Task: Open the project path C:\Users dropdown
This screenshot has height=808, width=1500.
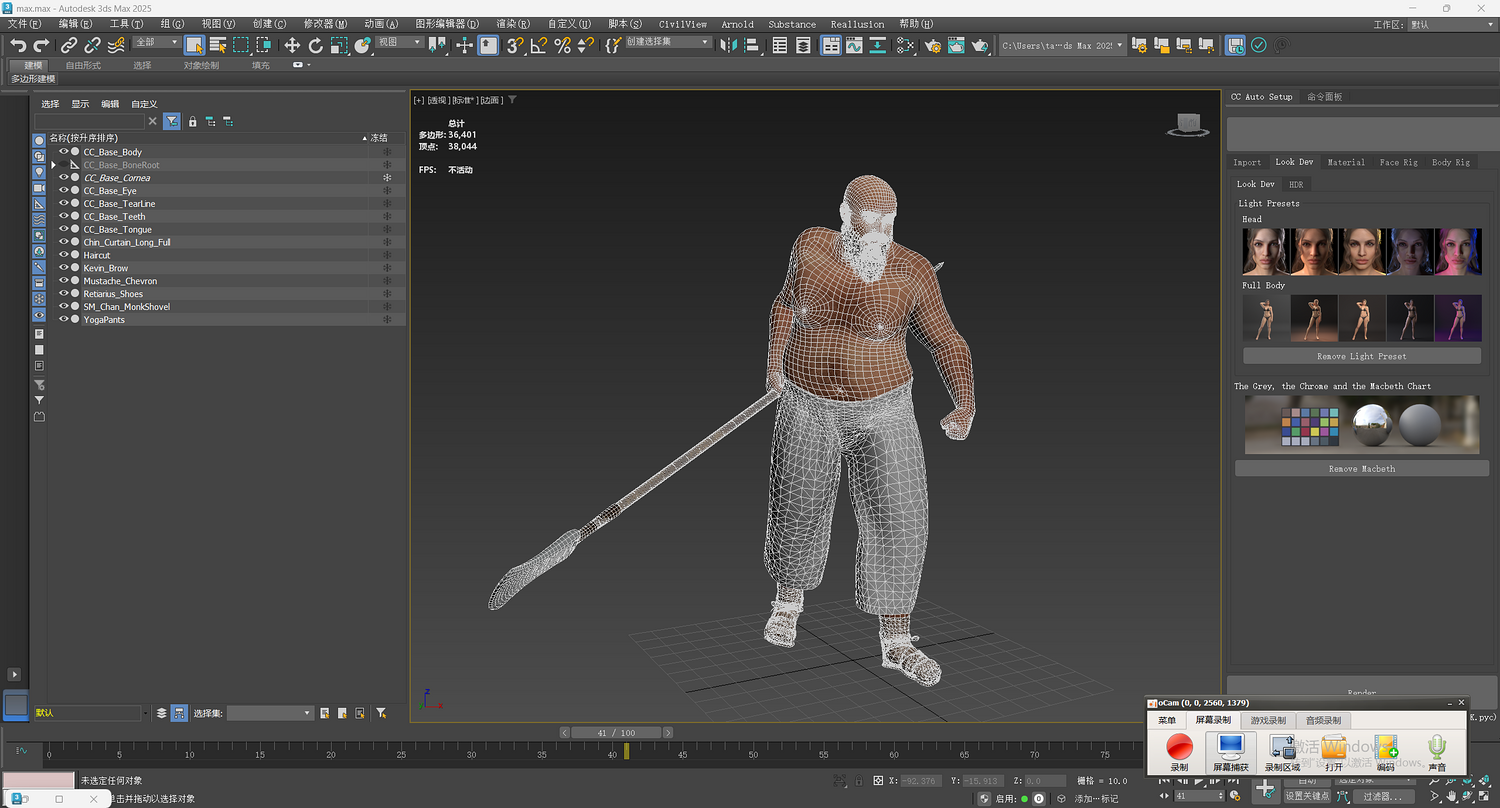Action: pos(1063,45)
